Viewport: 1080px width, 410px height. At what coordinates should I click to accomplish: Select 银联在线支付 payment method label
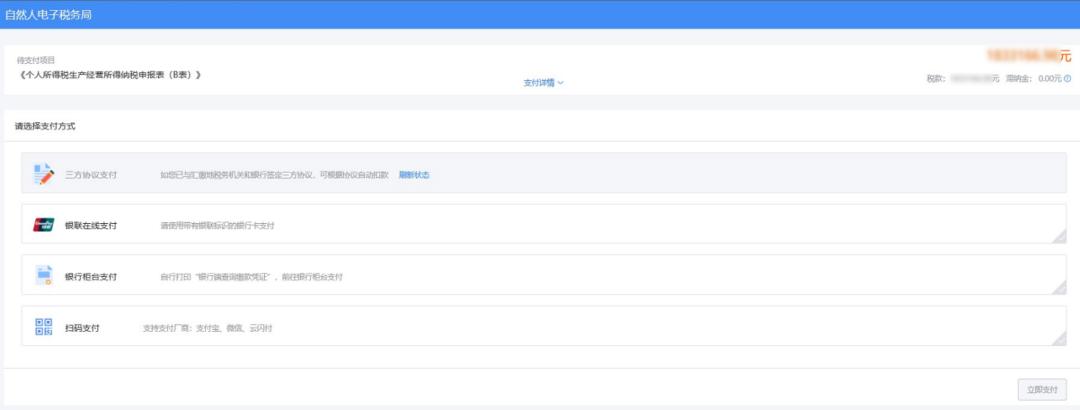pyautogui.click(x=91, y=226)
